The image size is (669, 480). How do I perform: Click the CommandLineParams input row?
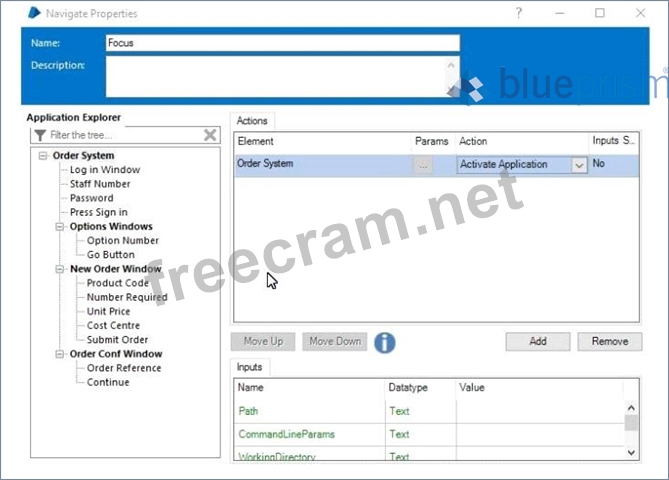tap(429, 434)
